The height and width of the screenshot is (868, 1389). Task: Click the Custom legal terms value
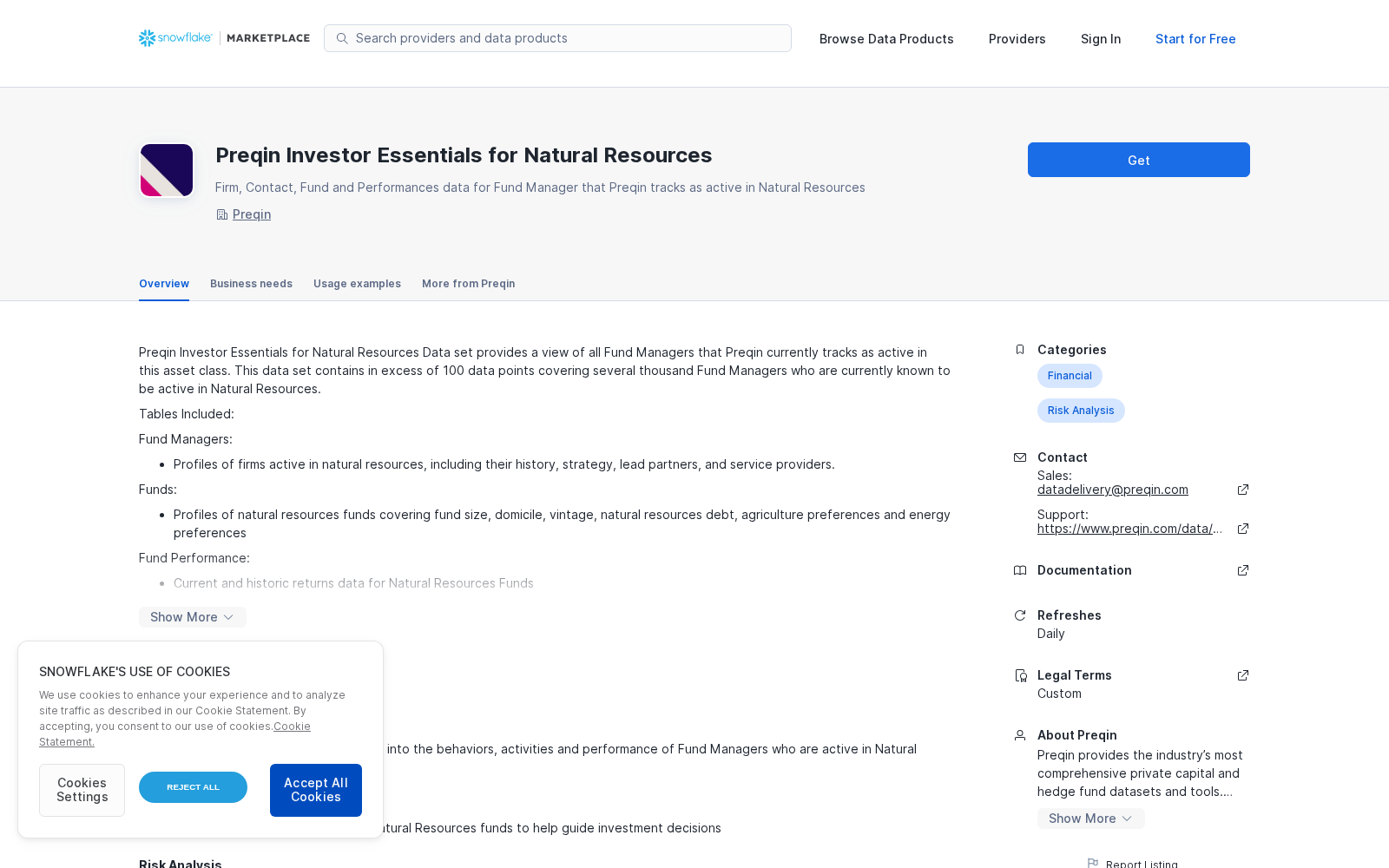coord(1059,694)
